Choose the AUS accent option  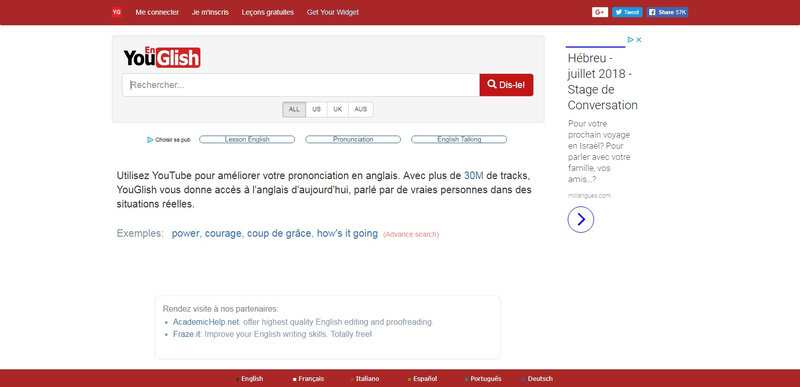(x=361, y=110)
